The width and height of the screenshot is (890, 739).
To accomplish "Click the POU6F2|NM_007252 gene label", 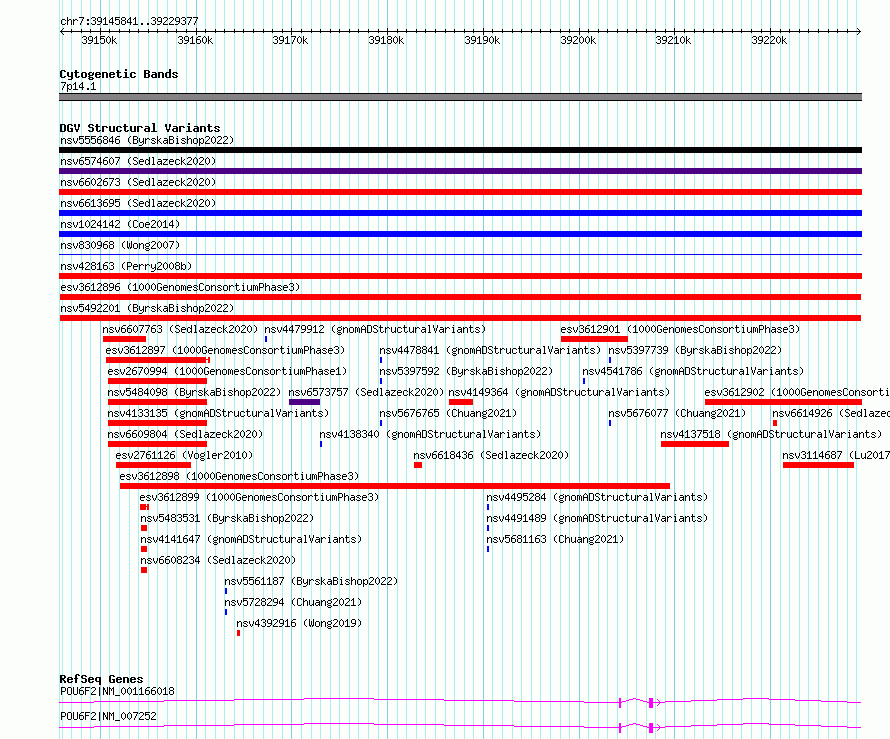I will (x=108, y=716).
